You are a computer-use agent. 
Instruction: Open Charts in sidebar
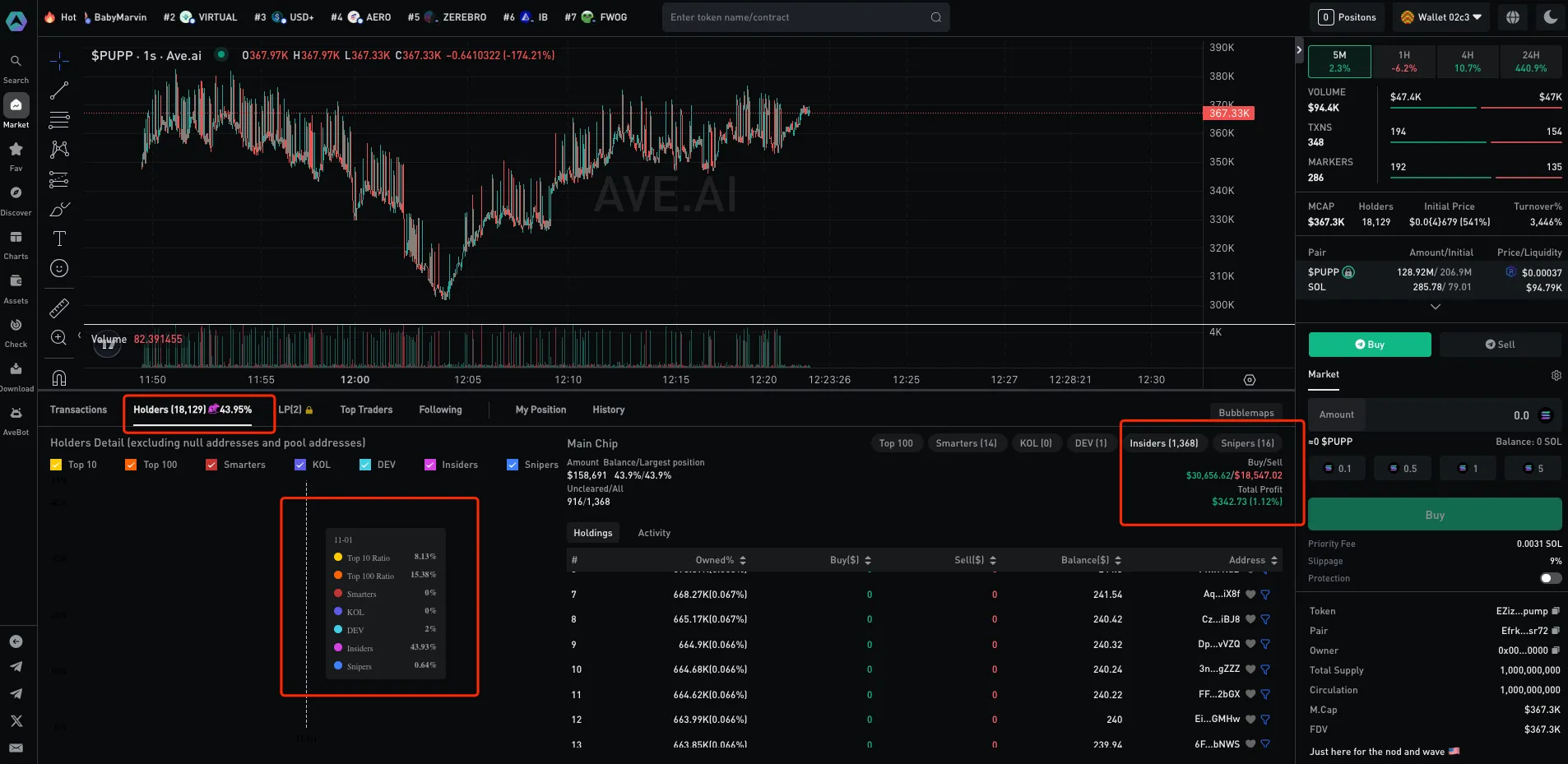click(x=16, y=244)
